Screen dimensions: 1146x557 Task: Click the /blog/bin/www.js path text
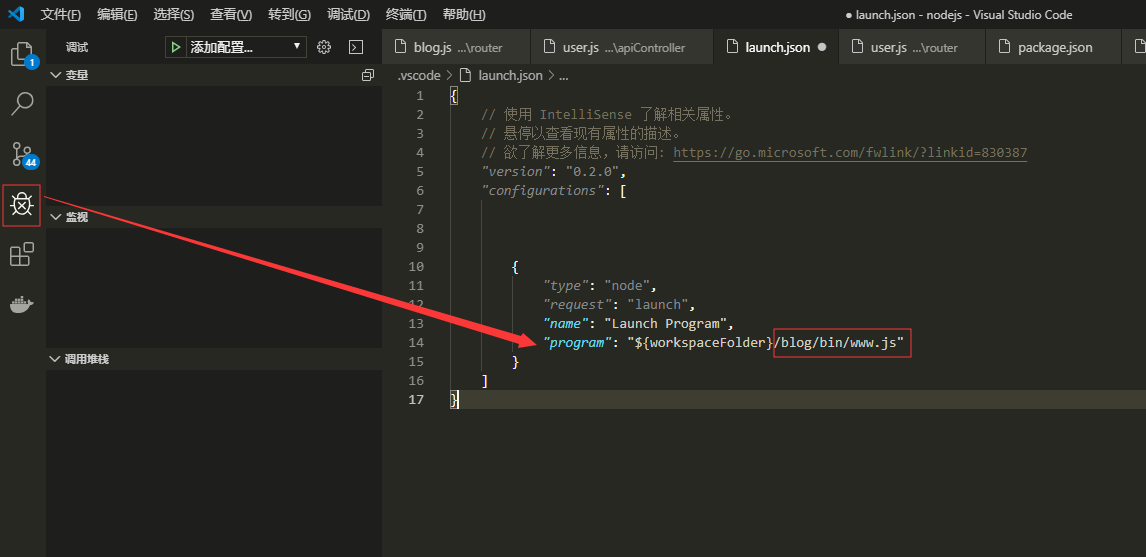[838, 343]
